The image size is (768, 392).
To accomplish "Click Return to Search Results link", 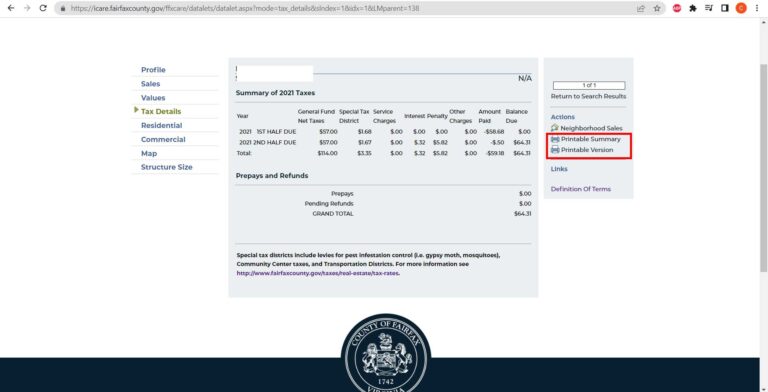I will coord(588,96).
